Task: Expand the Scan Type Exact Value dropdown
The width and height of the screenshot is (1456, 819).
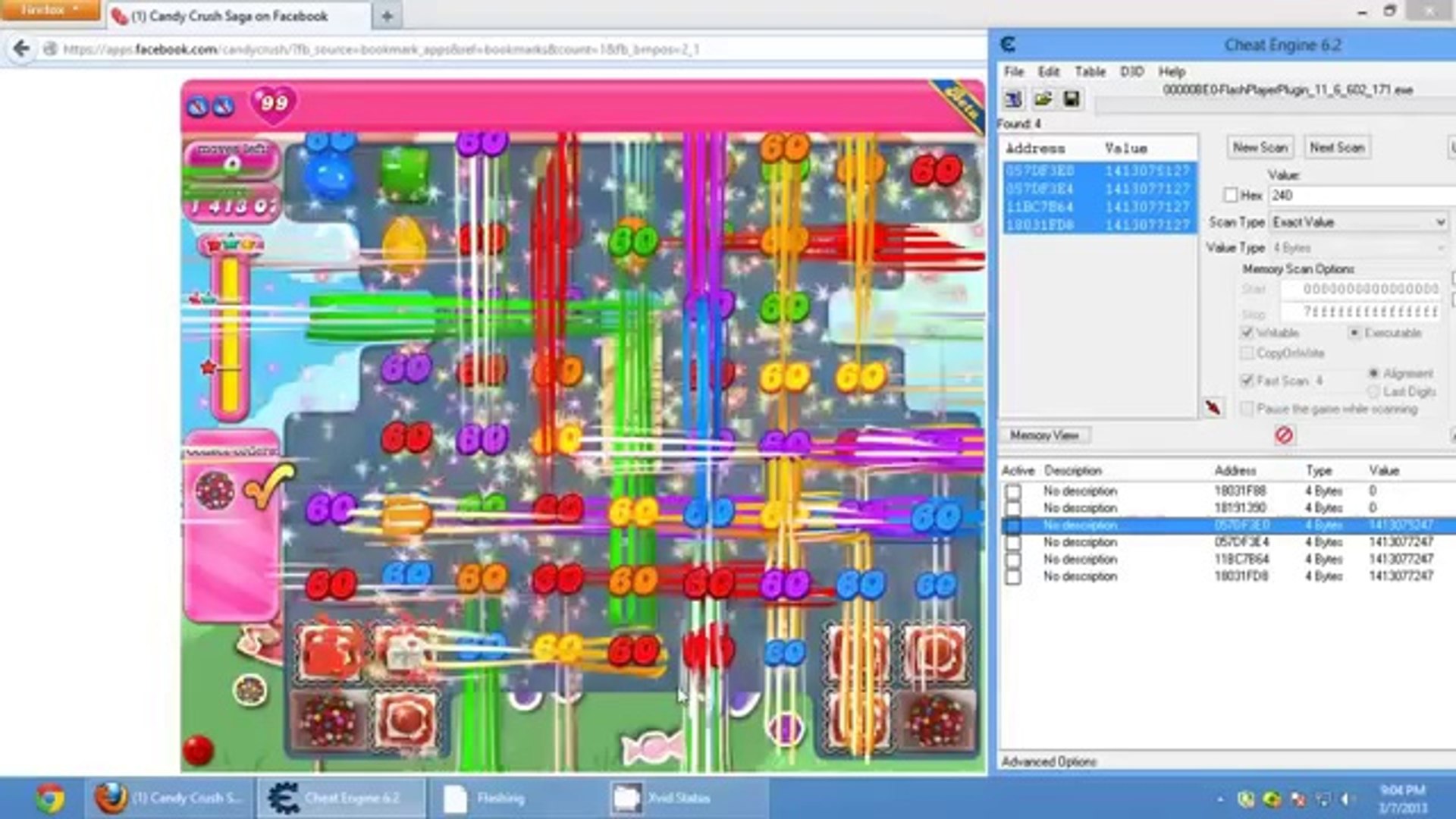Action: pyautogui.click(x=1359, y=222)
